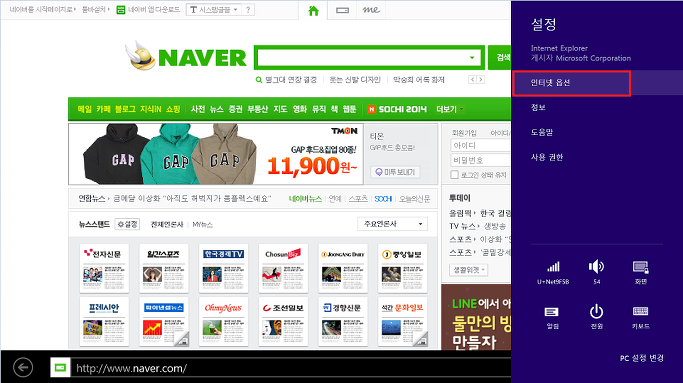Open 쇼핑 in the green menu bar

click(173, 109)
